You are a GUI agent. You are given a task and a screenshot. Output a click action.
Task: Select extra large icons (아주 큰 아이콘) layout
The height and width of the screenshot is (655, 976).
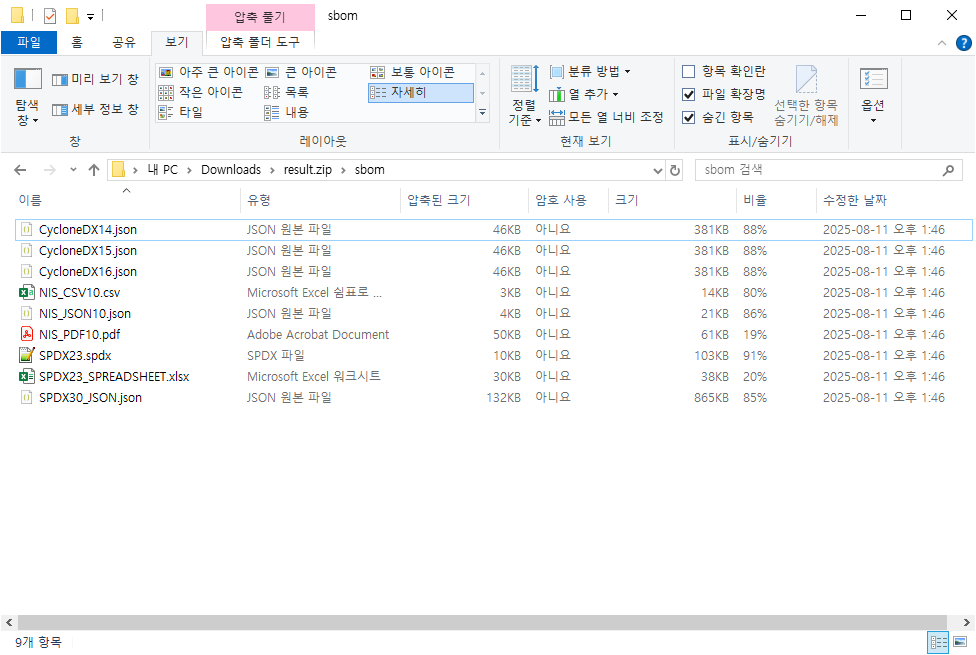(209, 72)
